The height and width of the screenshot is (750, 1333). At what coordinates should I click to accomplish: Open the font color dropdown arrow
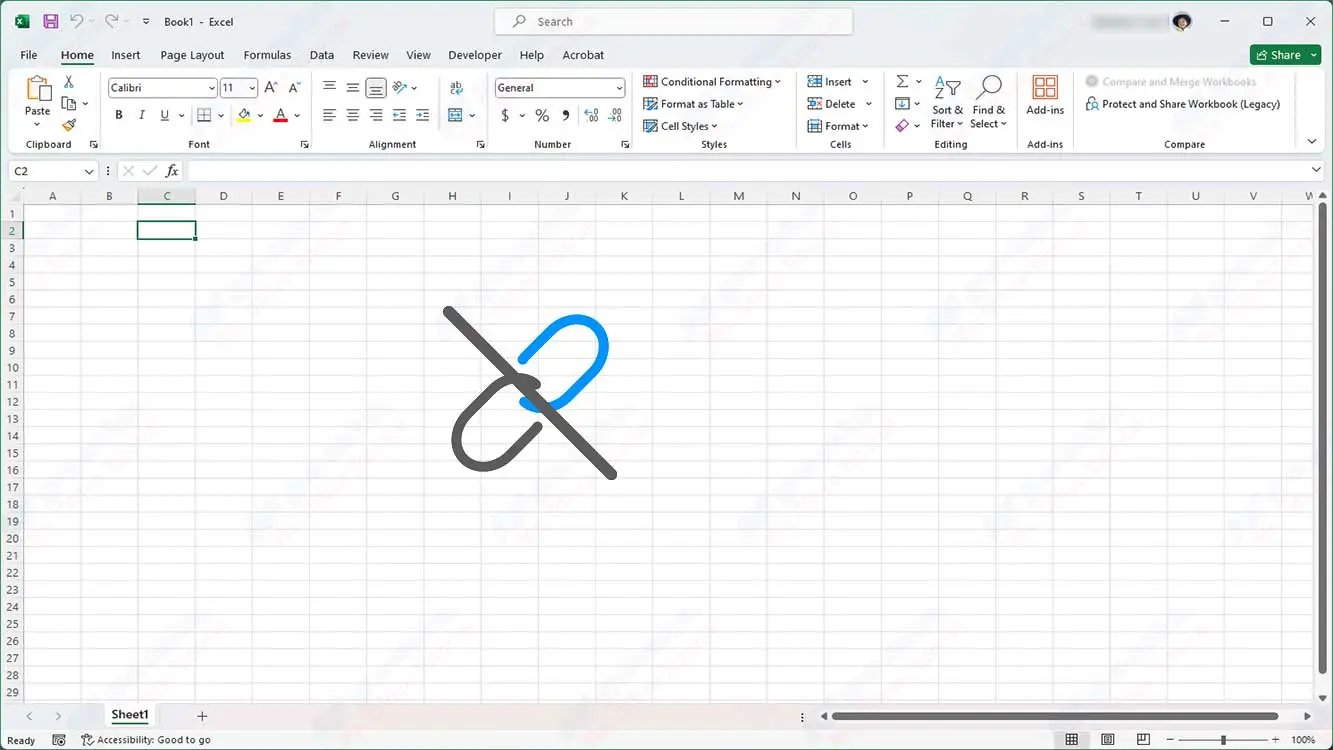click(x=297, y=116)
